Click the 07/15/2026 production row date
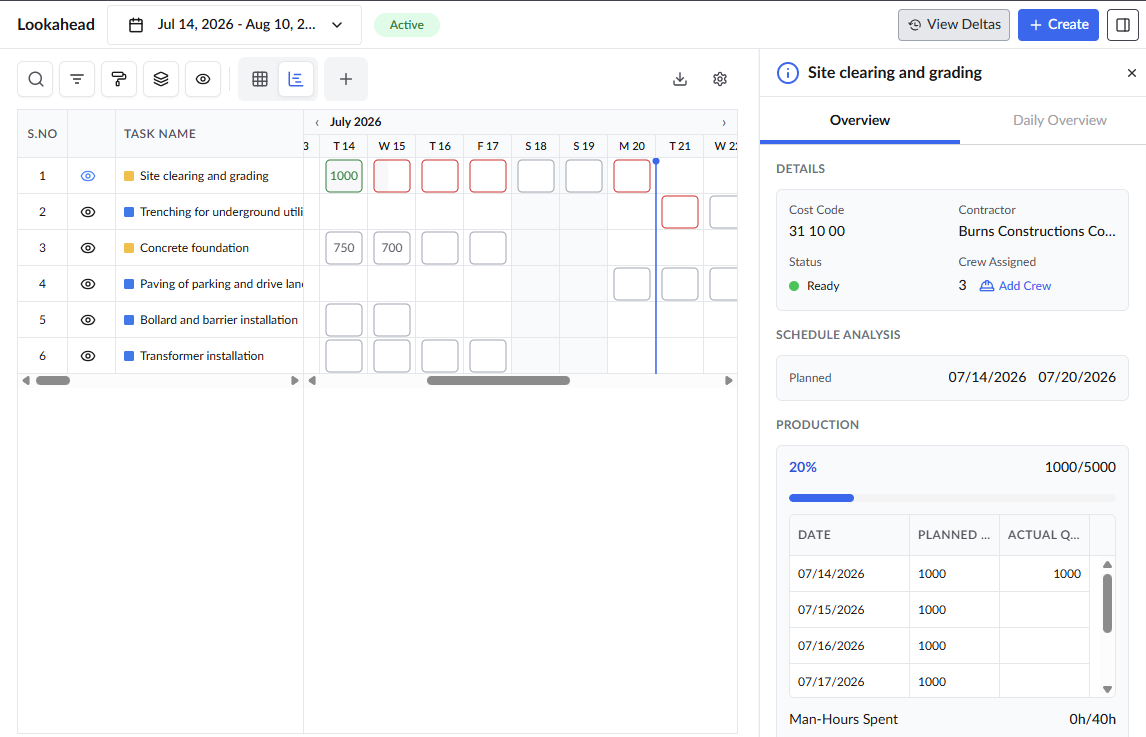This screenshot has height=737, width=1146. pyautogui.click(x=831, y=610)
